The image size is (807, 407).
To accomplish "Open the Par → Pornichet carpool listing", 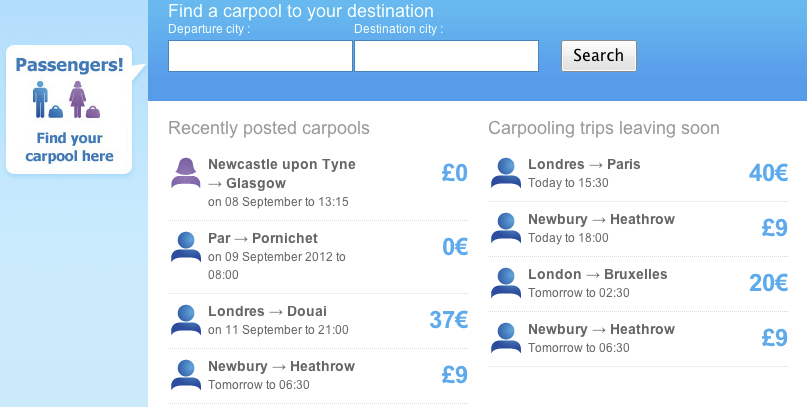I will tap(263, 238).
